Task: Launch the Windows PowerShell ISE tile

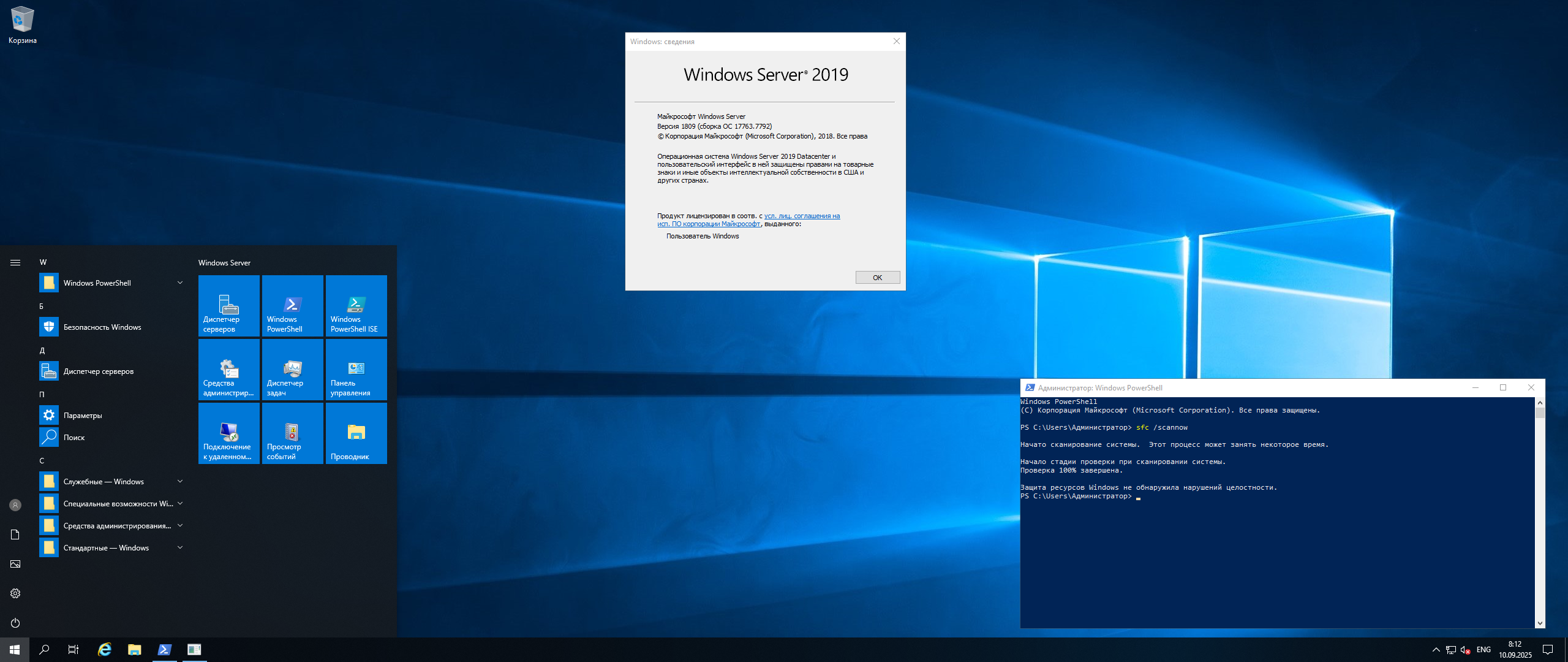Action: pos(356,305)
